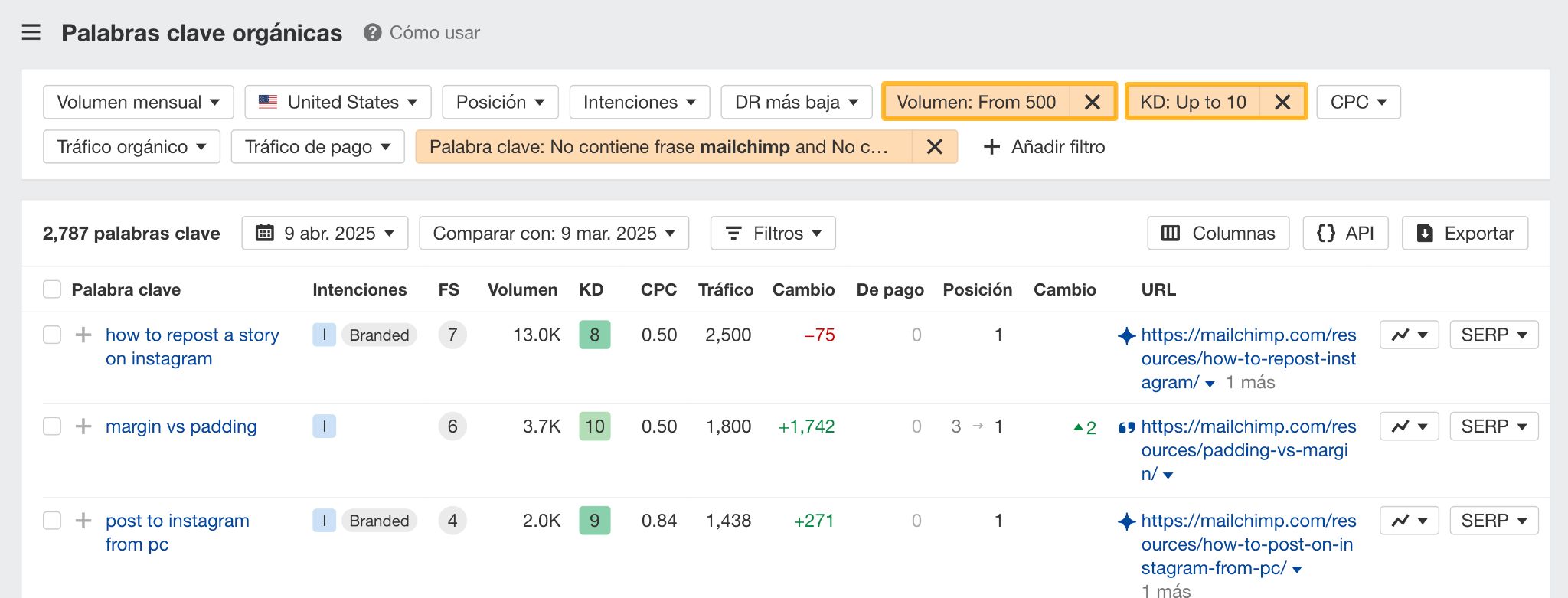Select checkbox for post to instagram from pc

tap(52, 521)
